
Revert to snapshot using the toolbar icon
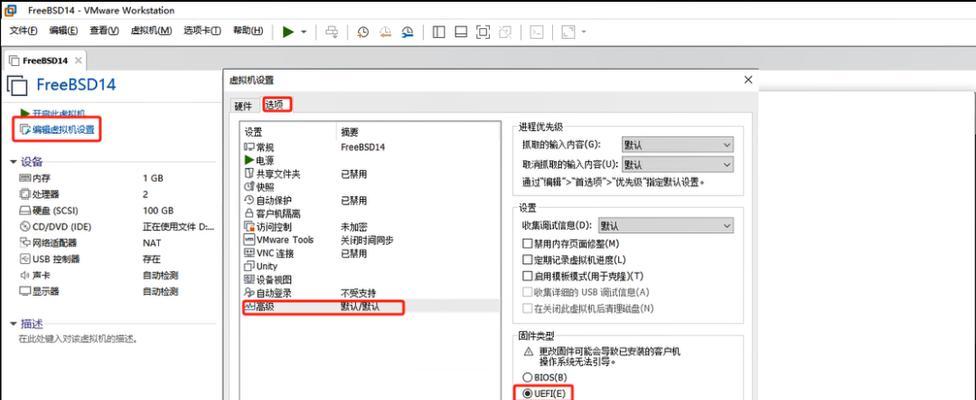(385, 32)
